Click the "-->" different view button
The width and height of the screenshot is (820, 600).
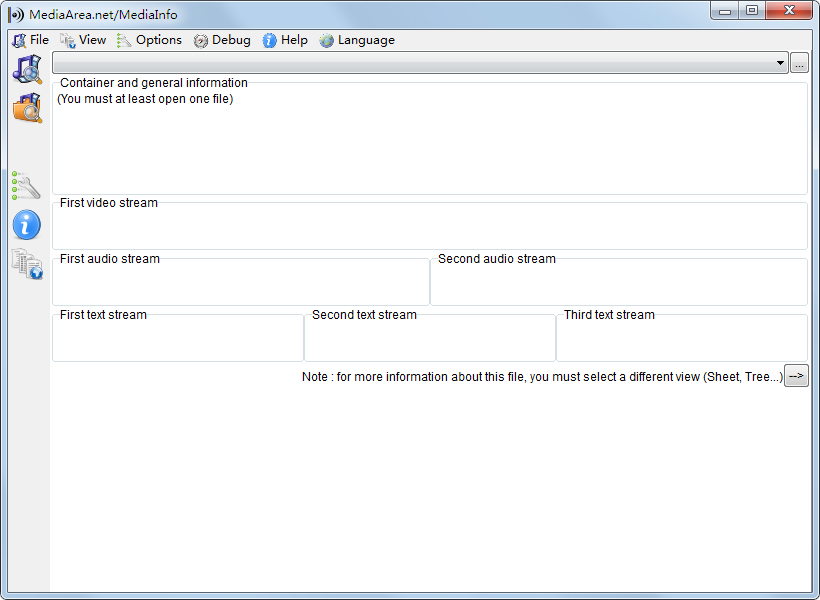[x=796, y=376]
